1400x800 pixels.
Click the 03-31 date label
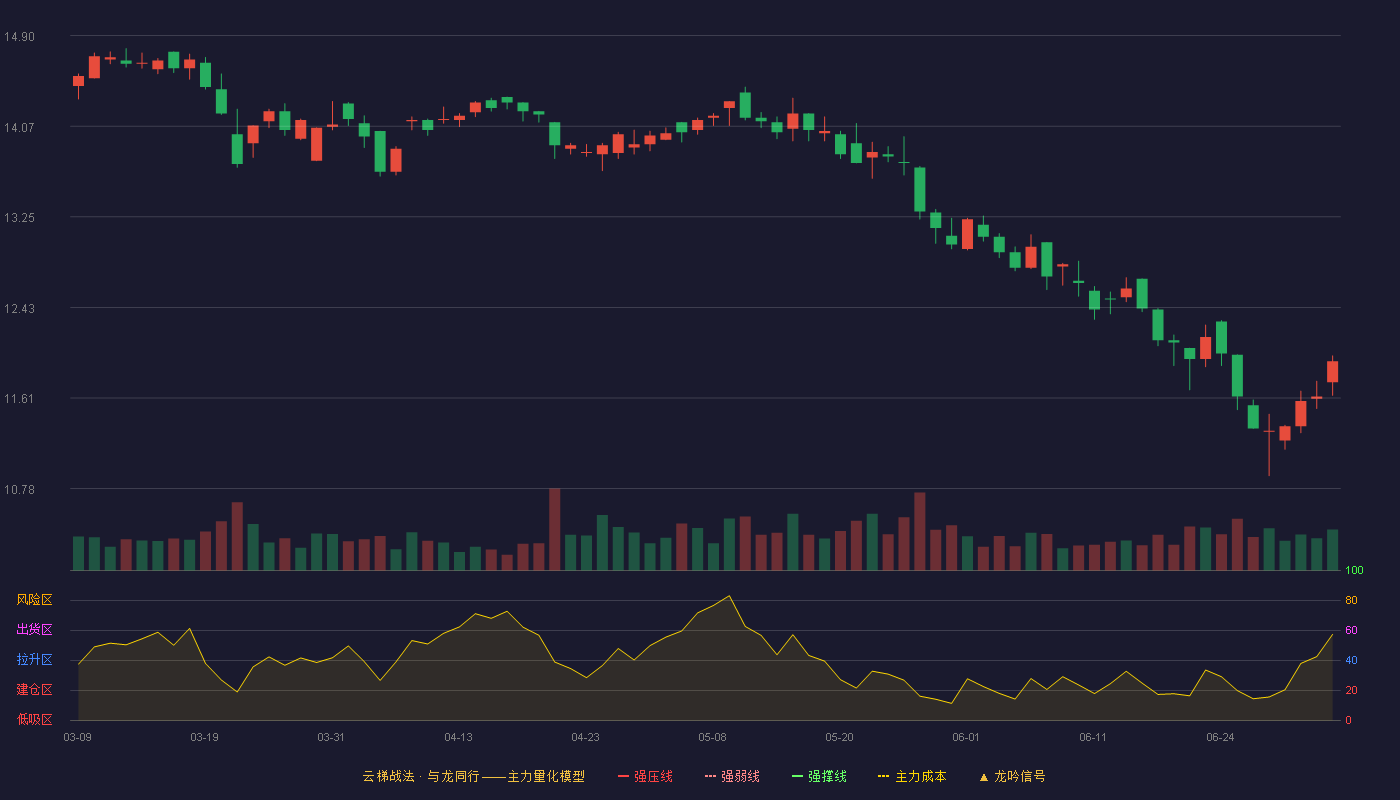click(x=331, y=737)
